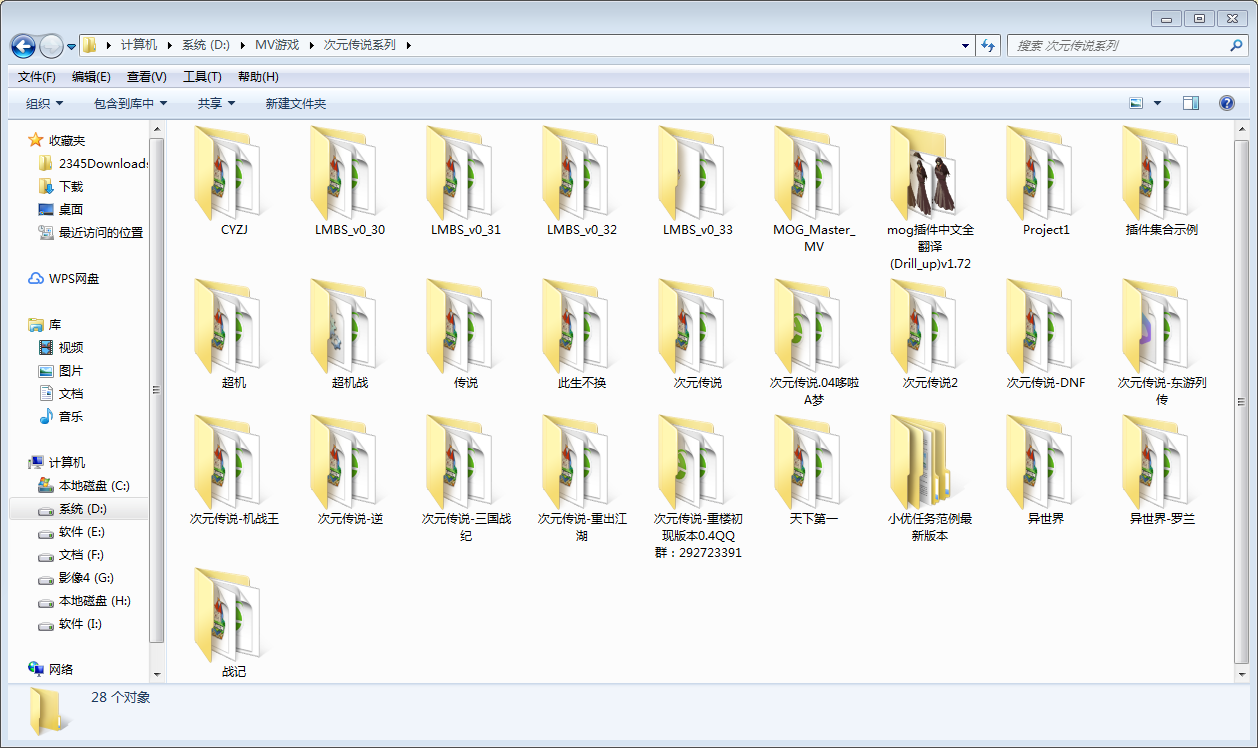Open the view options dropdown arrow

tap(1158, 103)
